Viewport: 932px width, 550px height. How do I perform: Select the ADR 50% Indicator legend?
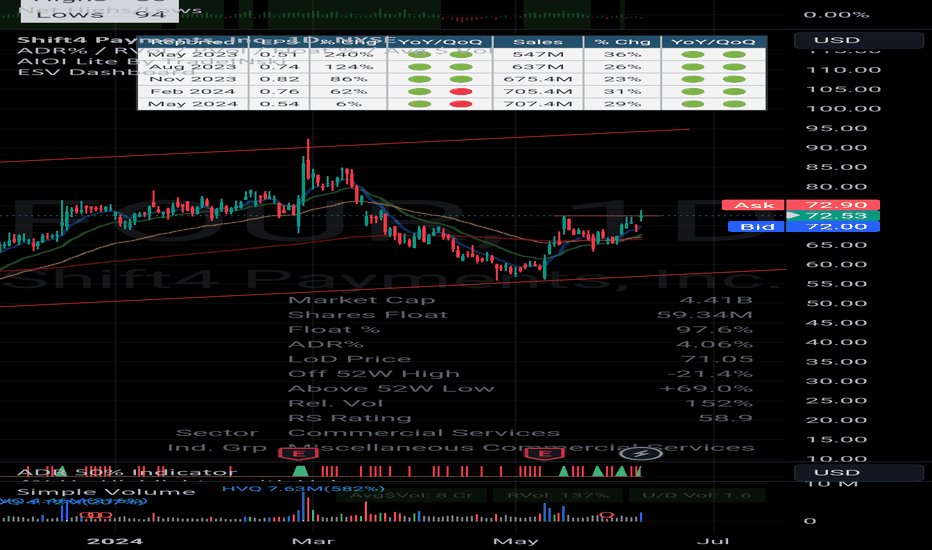pos(127,473)
